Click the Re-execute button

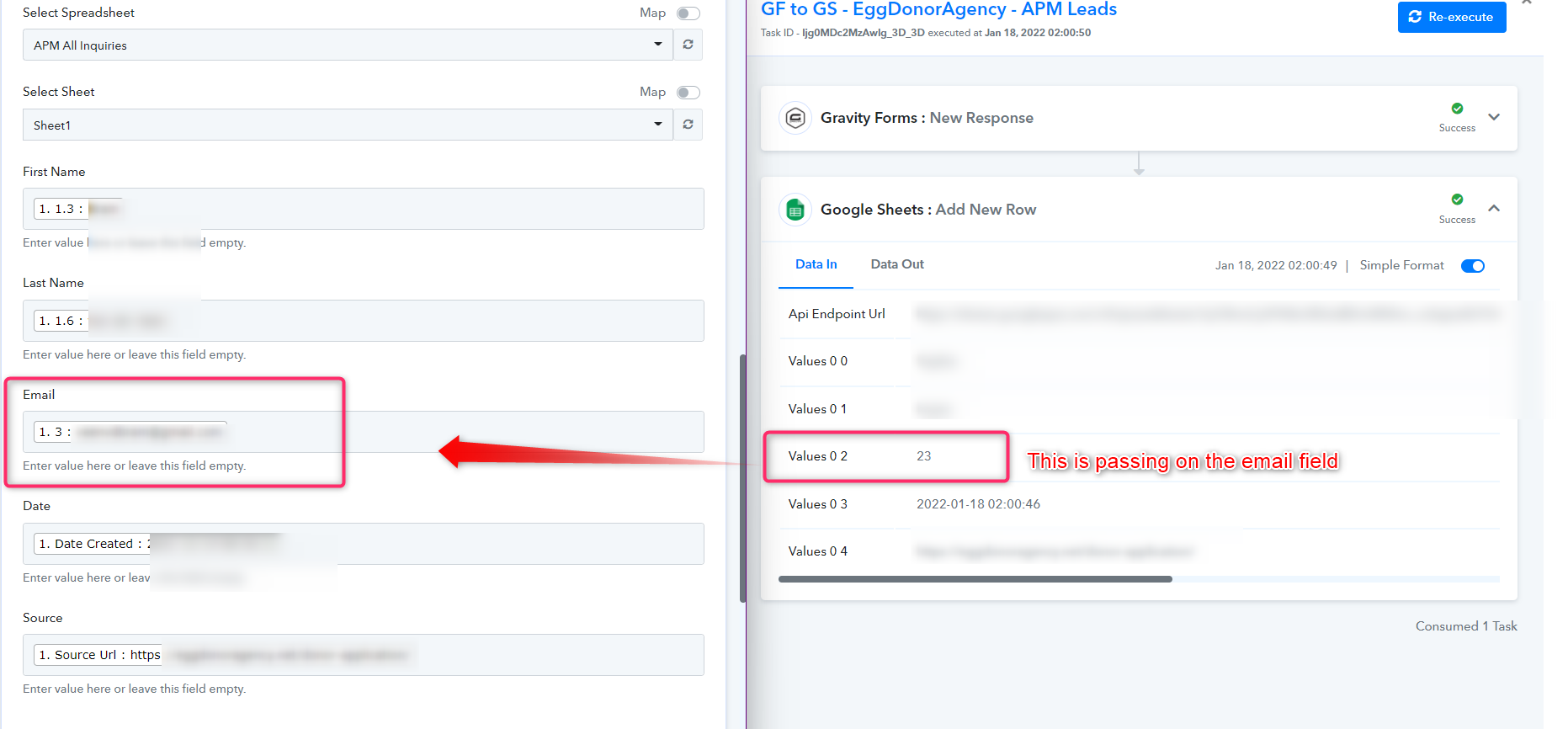1452,17
